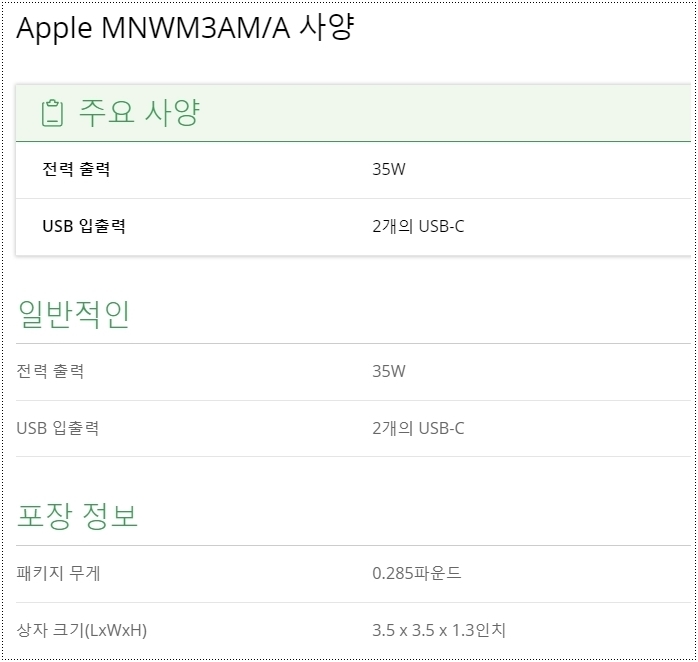Select the 2개의 USB-C value under 일반적인

tap(418, 429)
